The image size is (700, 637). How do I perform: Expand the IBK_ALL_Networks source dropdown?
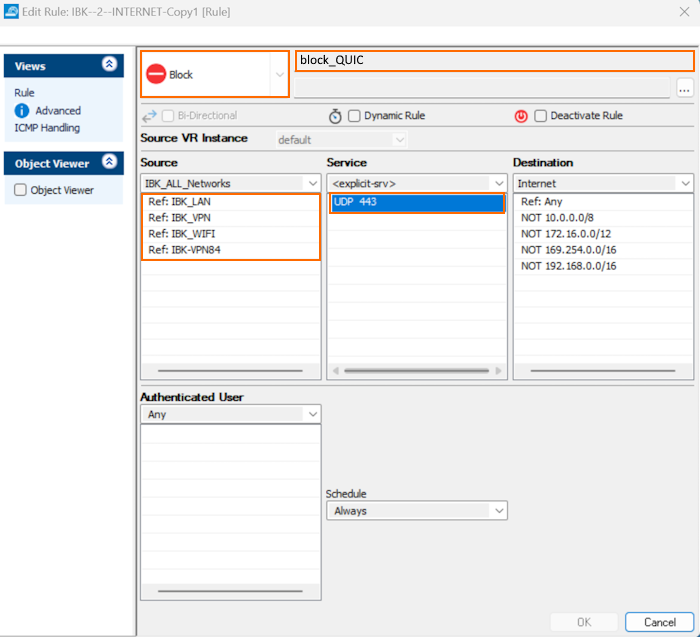pos(311,184)
